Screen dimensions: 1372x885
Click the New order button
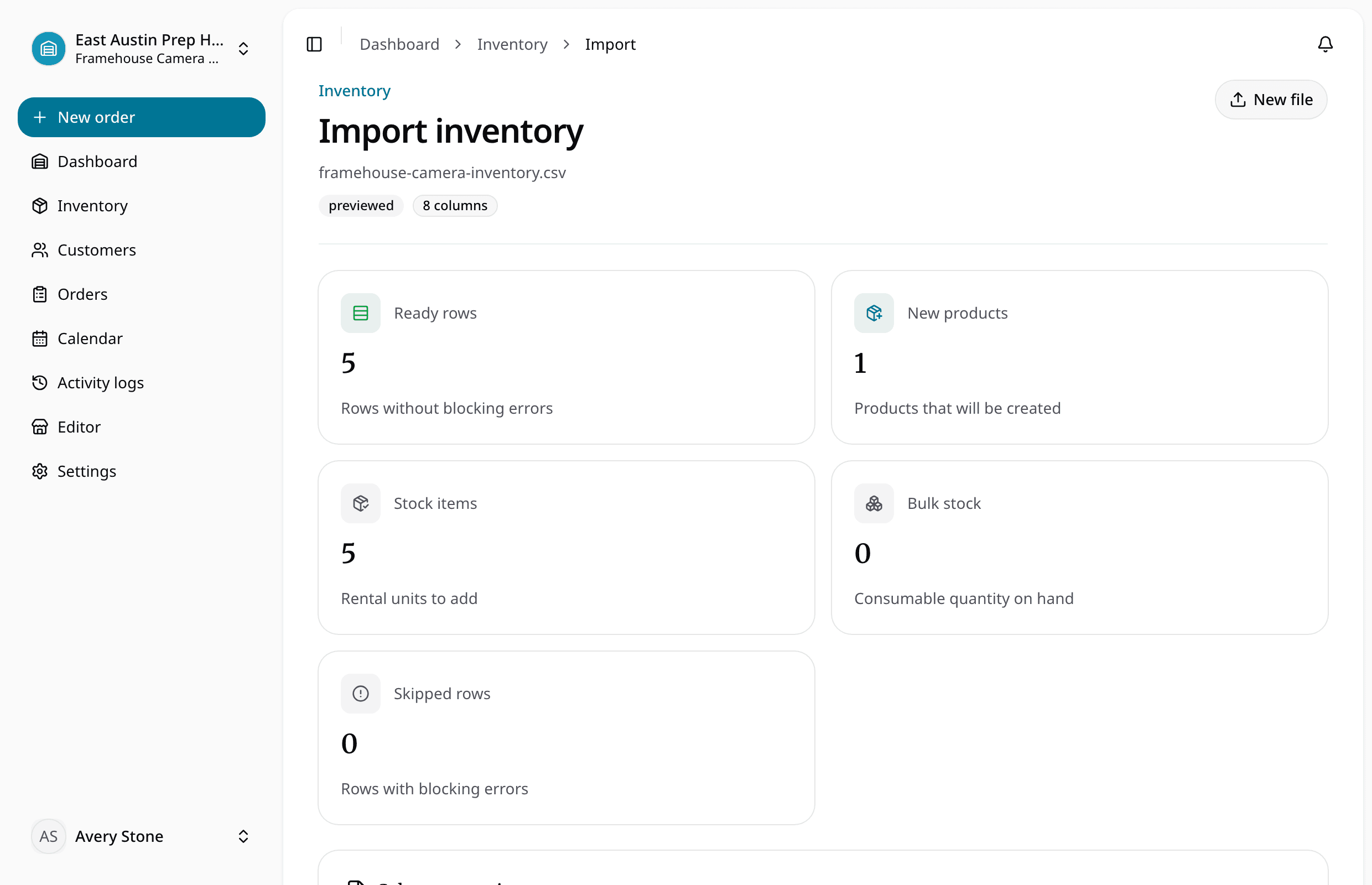142,117
